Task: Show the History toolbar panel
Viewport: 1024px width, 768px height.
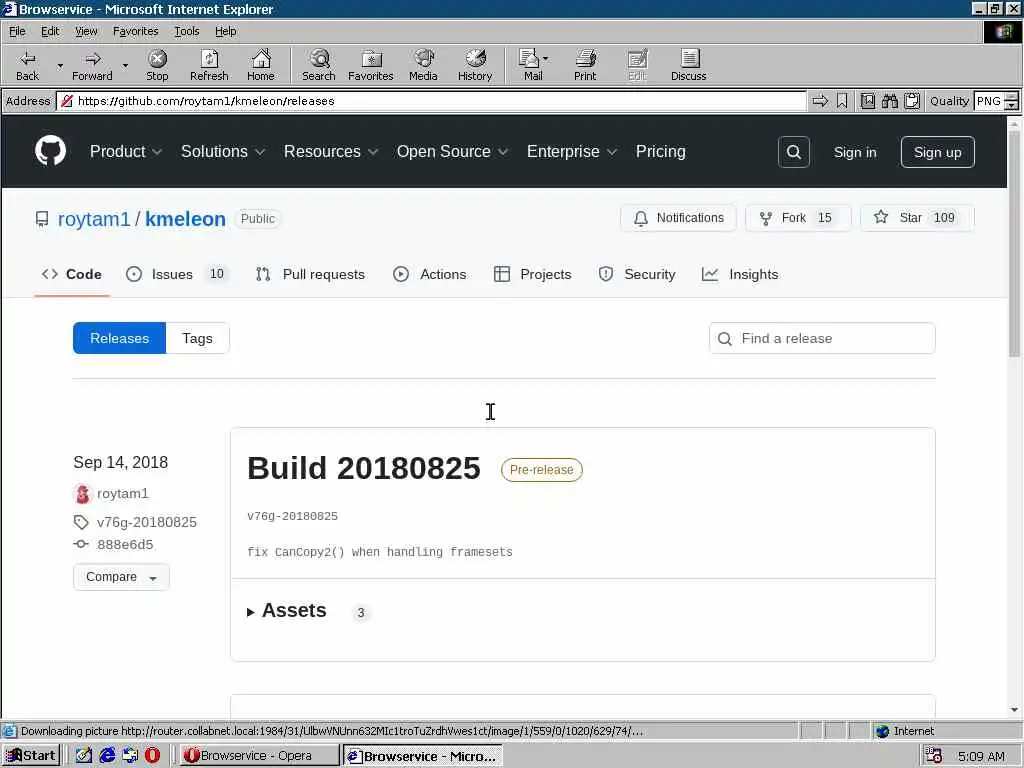Action: point(475,65)
